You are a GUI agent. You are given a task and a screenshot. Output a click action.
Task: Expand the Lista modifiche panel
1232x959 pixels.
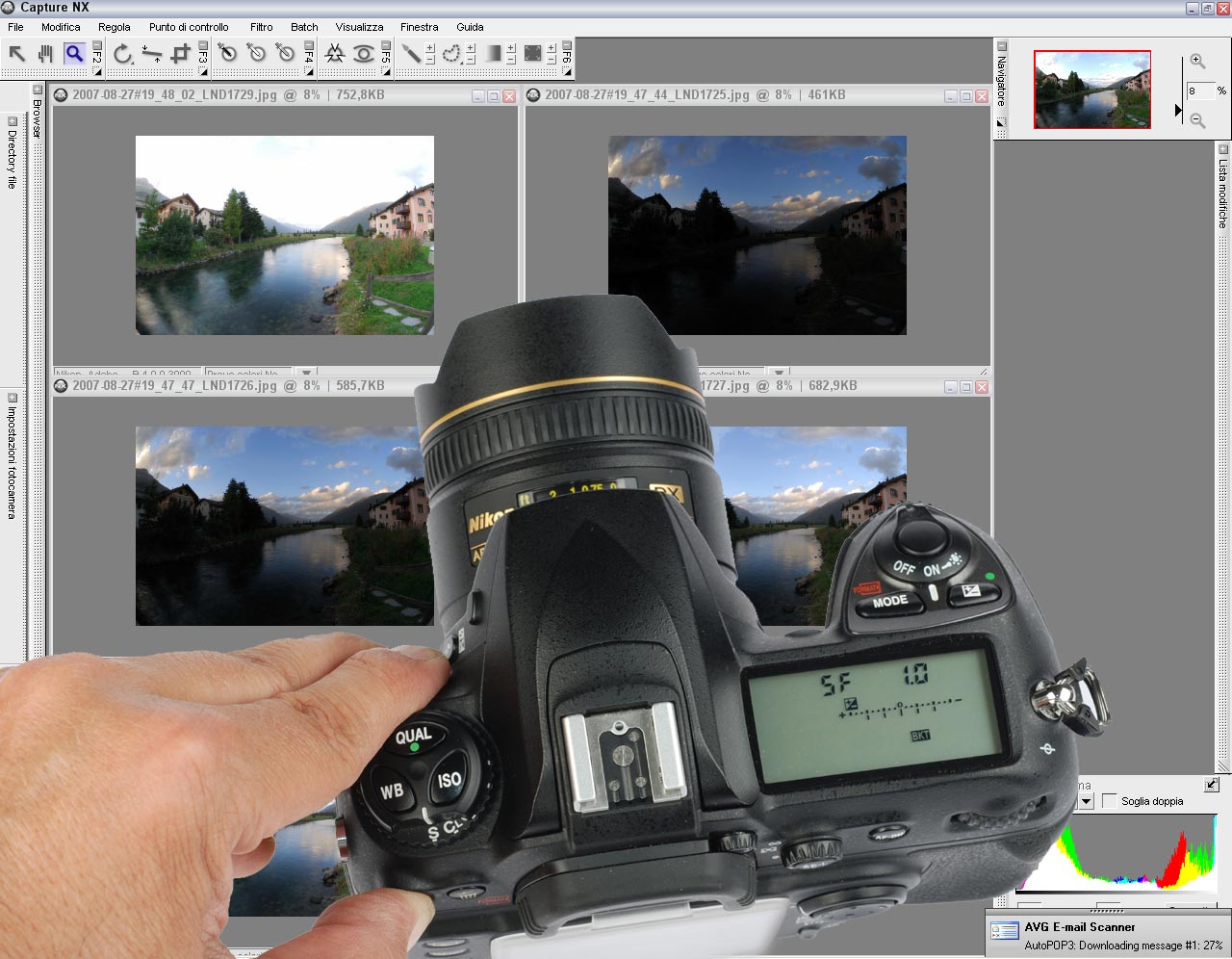click(x=1222, y=149)
